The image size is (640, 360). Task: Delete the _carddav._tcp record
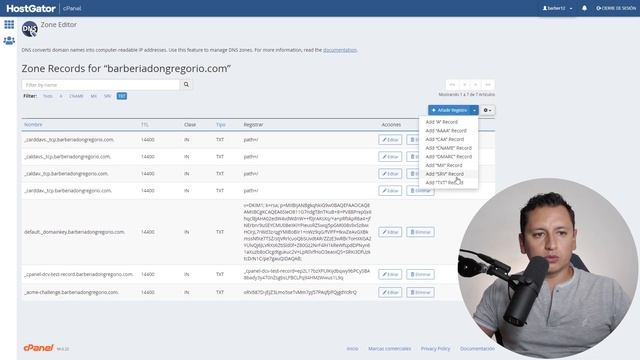coord(420,191)
